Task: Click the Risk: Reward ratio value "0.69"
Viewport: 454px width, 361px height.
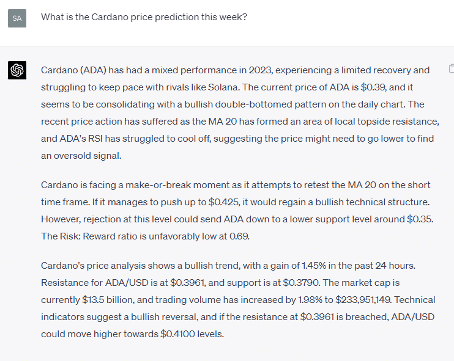Action: 239,236
